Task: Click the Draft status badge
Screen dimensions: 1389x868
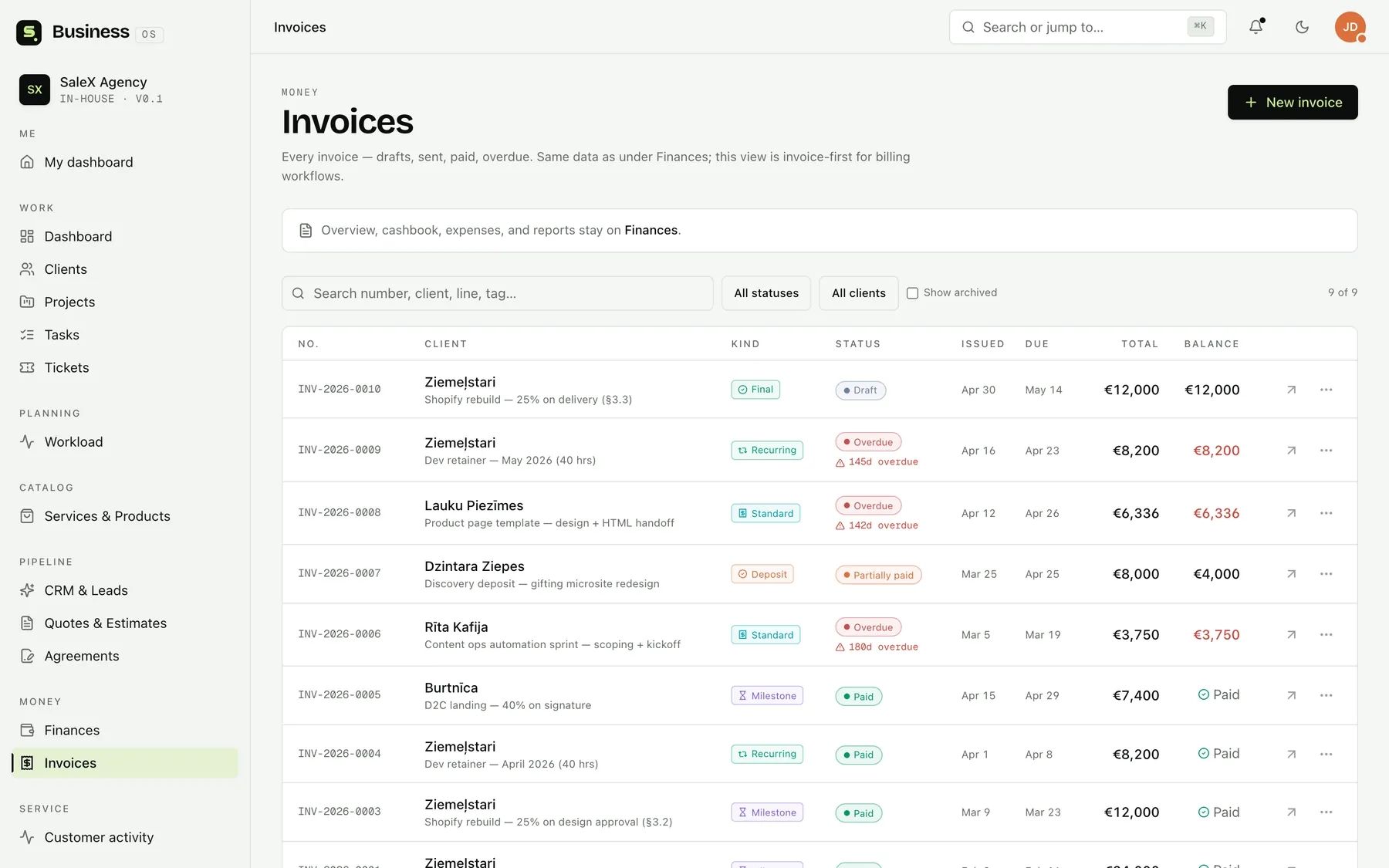Action: tap(860, 390)
